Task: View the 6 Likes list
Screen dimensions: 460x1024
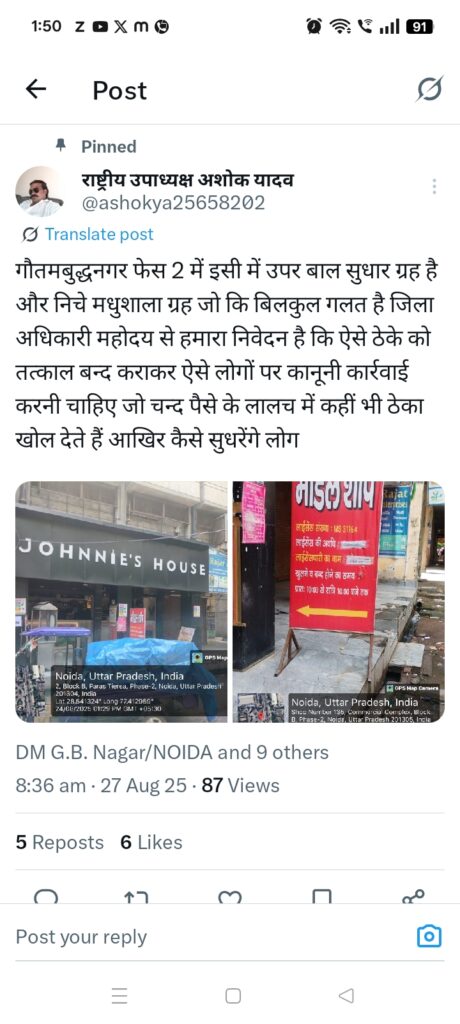Action: point(151,842)
